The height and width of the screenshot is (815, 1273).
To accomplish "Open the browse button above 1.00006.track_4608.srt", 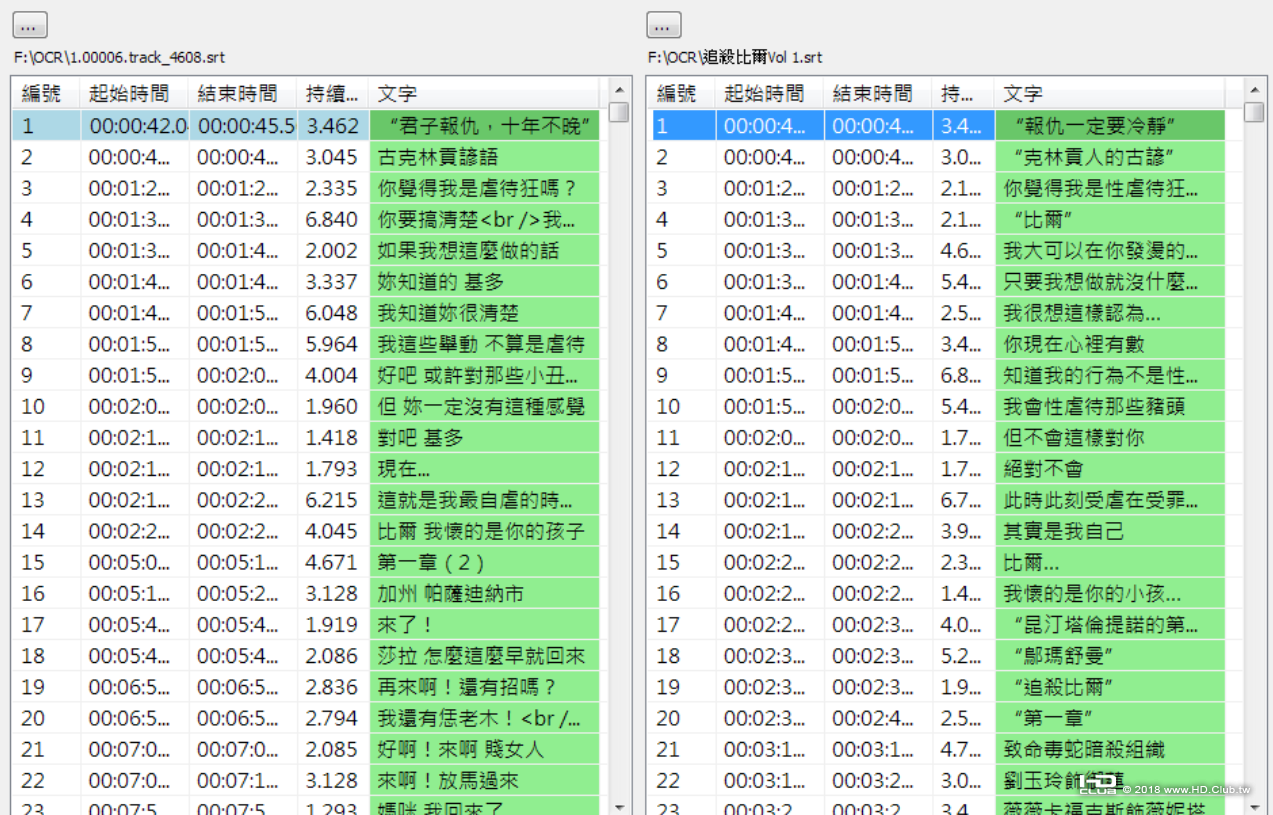I will [x=29, y=25].
